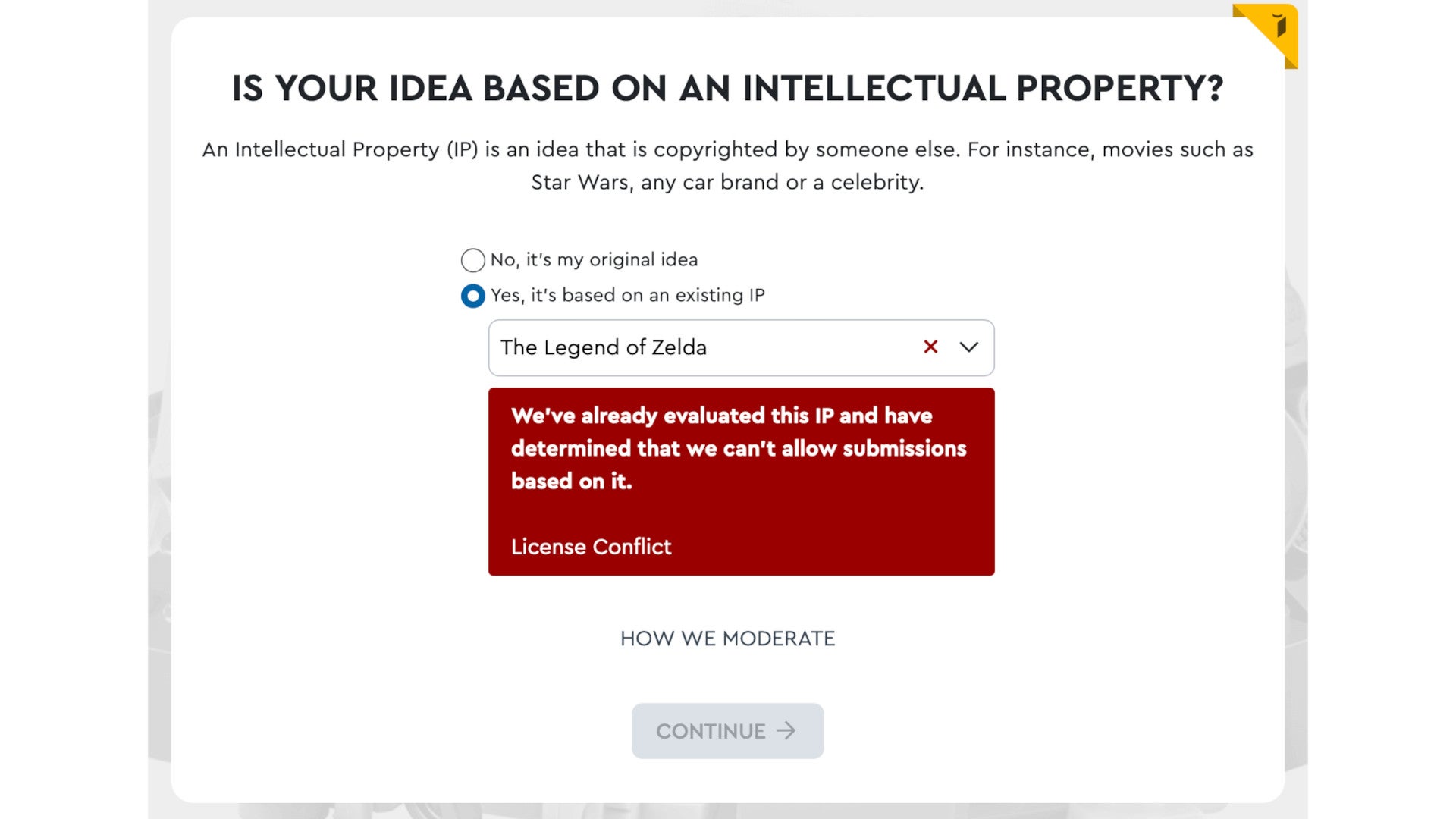Image resolution: width=1456 pixels, height=819 pixels.
Task: Click the grey backdrop left of the dialog
Action: [x=159, y=409]
